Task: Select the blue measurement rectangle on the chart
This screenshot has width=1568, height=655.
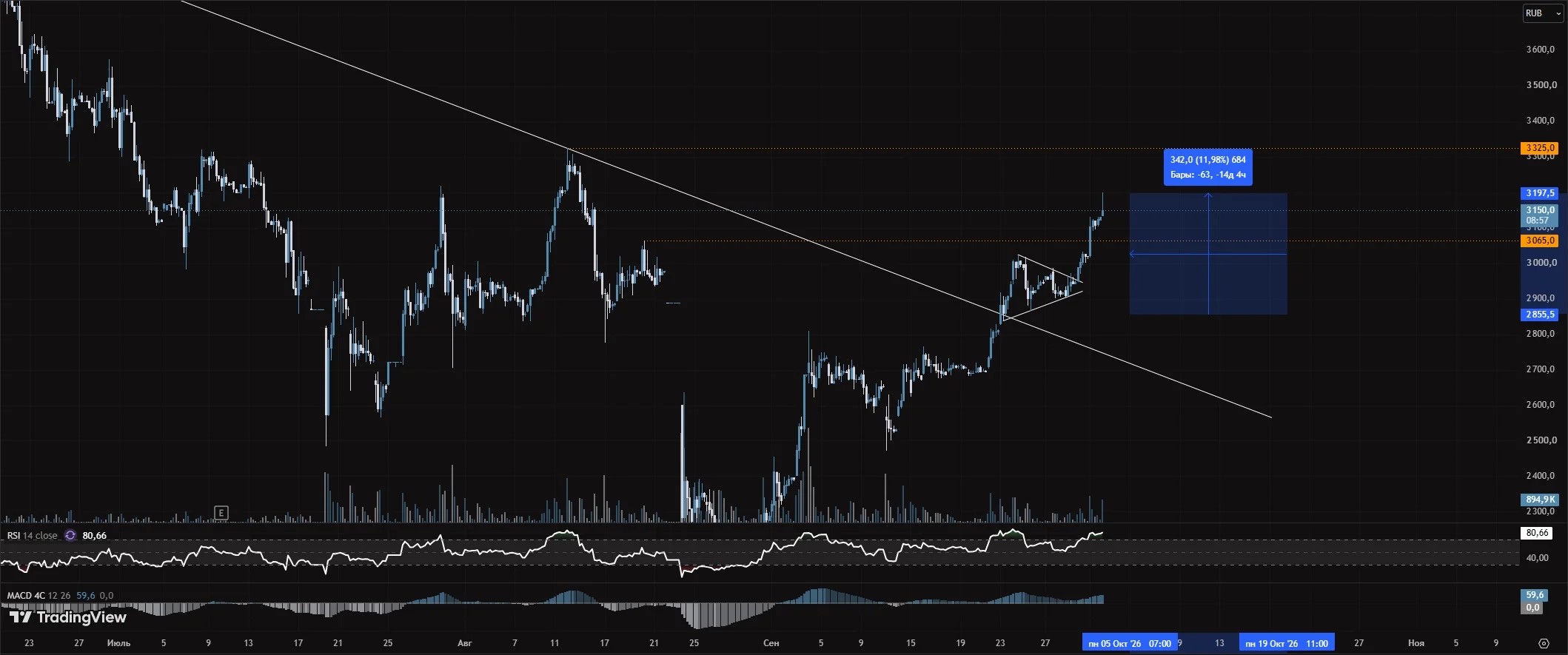Action: point(1208,254)
